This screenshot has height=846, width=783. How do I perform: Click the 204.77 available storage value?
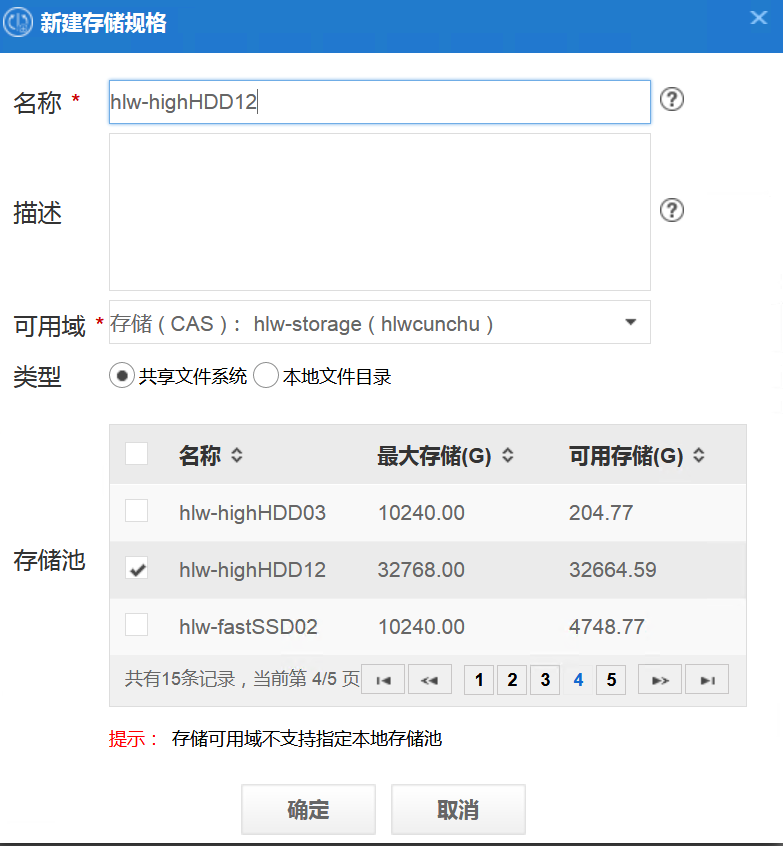click(x=601, y=513)
